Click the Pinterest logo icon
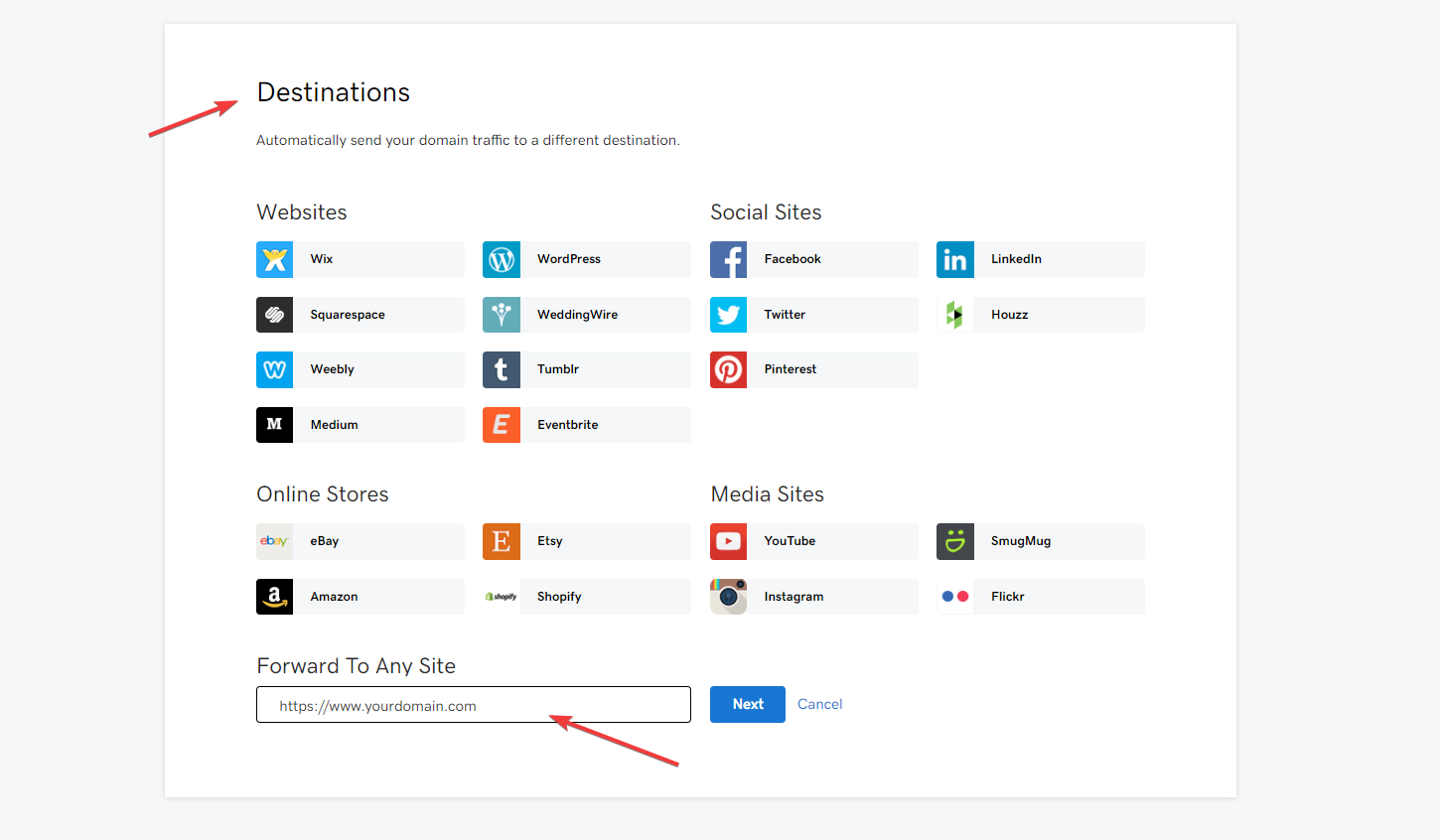 click(x=728, y=369)
